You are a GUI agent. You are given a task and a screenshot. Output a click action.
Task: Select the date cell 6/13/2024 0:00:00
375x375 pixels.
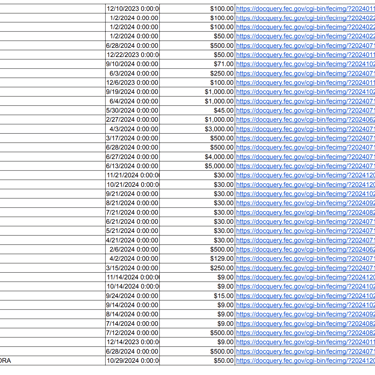click(x=133, y=166)
